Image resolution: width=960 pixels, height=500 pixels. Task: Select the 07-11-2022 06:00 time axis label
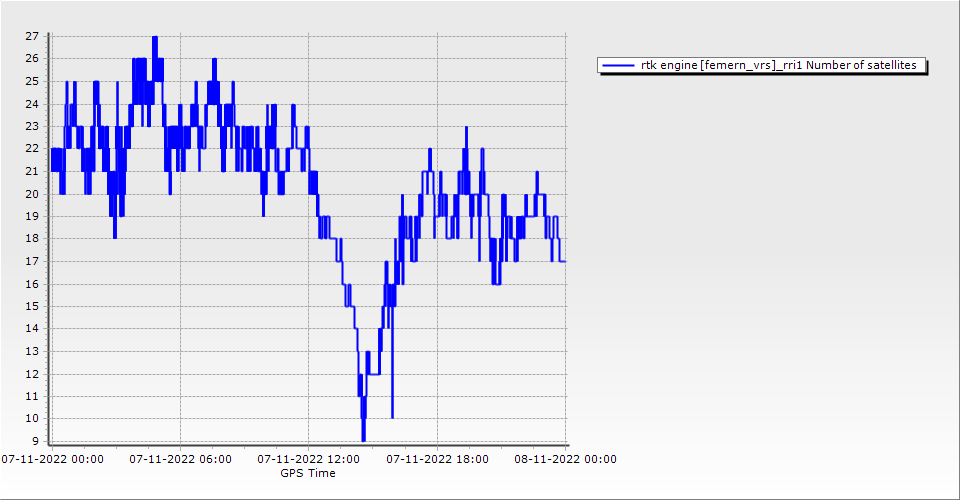click(x=180, y=459)
